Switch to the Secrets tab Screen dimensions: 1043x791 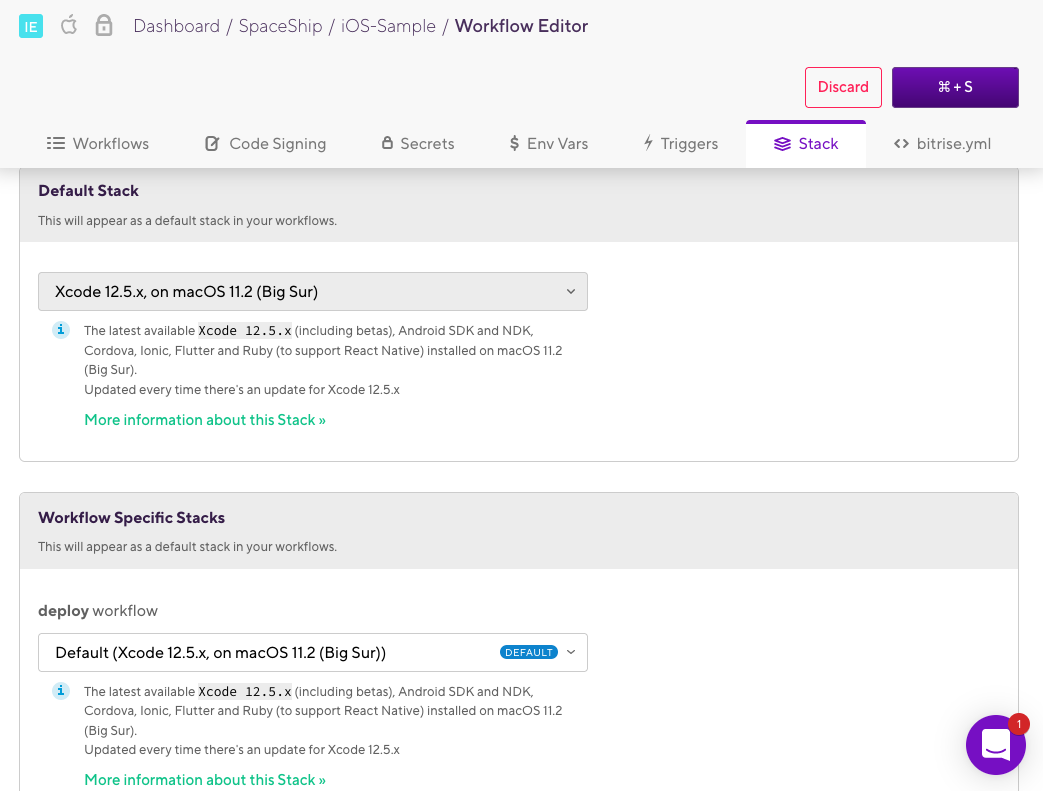418,144
